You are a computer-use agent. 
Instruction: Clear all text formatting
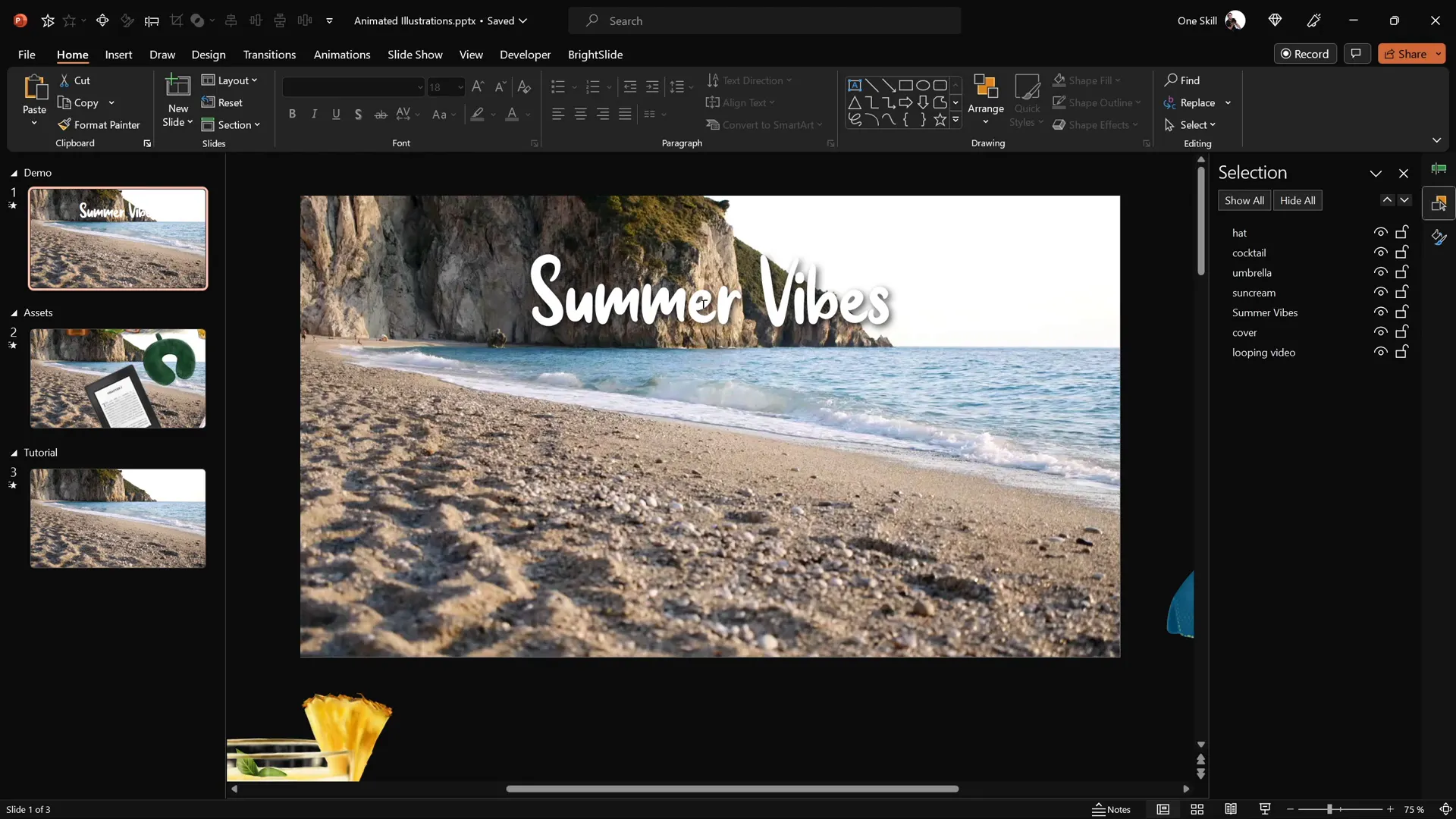524,86
